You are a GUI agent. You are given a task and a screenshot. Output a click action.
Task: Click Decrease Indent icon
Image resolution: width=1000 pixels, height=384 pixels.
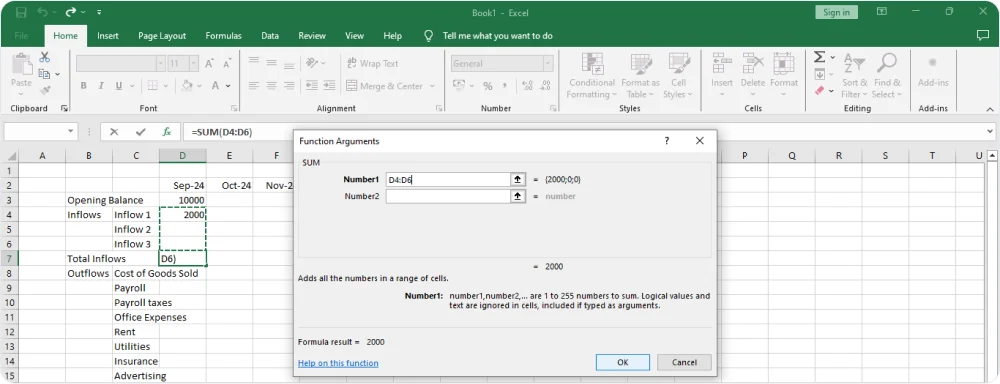pos(312,85)
